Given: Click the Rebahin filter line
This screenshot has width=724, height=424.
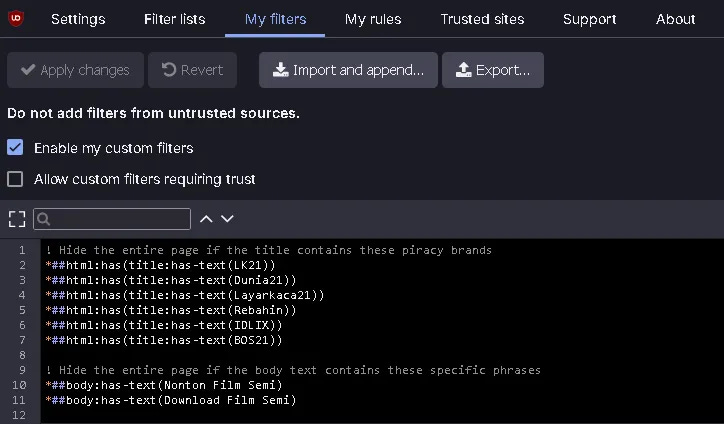Looking at the screenshot, I should [171, 310].
